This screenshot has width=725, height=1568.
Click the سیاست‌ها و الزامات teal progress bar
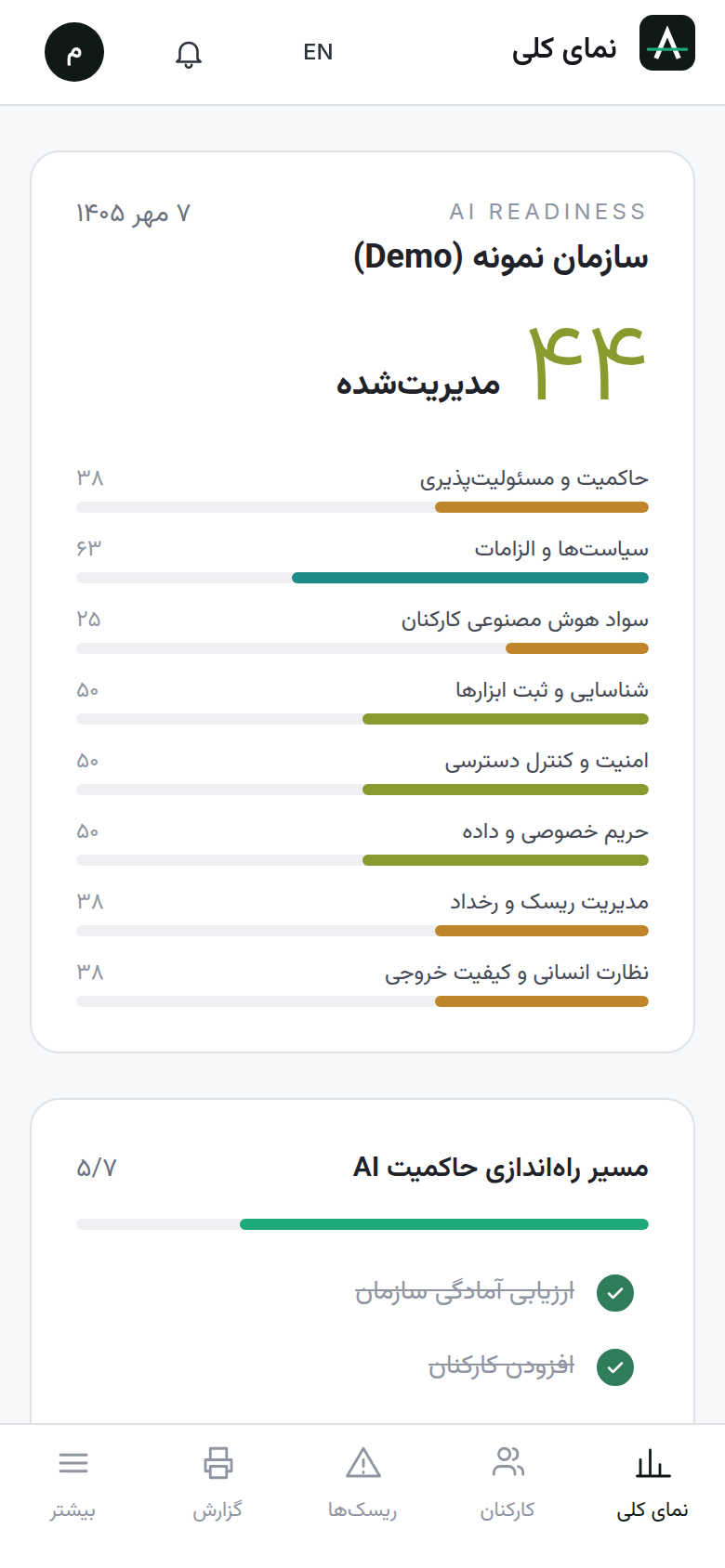[470, 578]
